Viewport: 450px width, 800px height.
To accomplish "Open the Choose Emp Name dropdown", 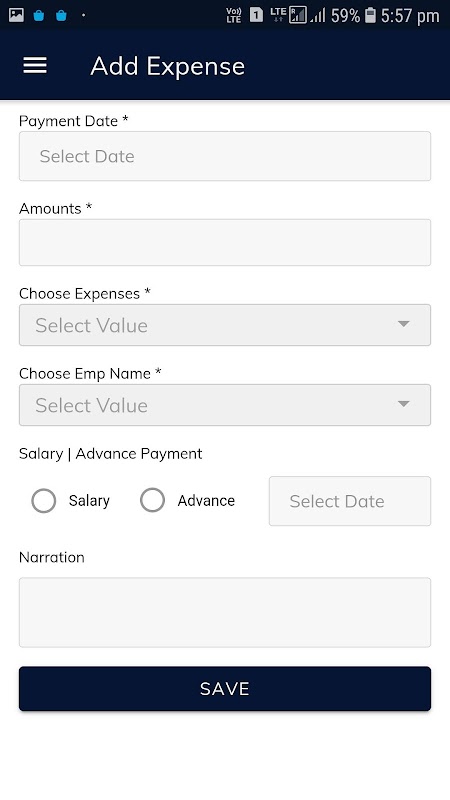I will tap(225, 405).
